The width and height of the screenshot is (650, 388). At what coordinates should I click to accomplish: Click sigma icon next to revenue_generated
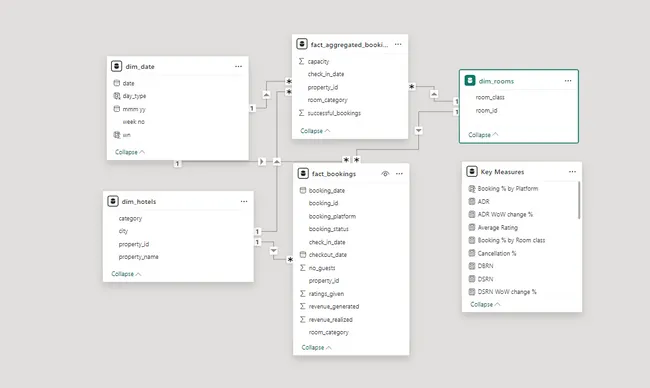[x=303, y=306]
